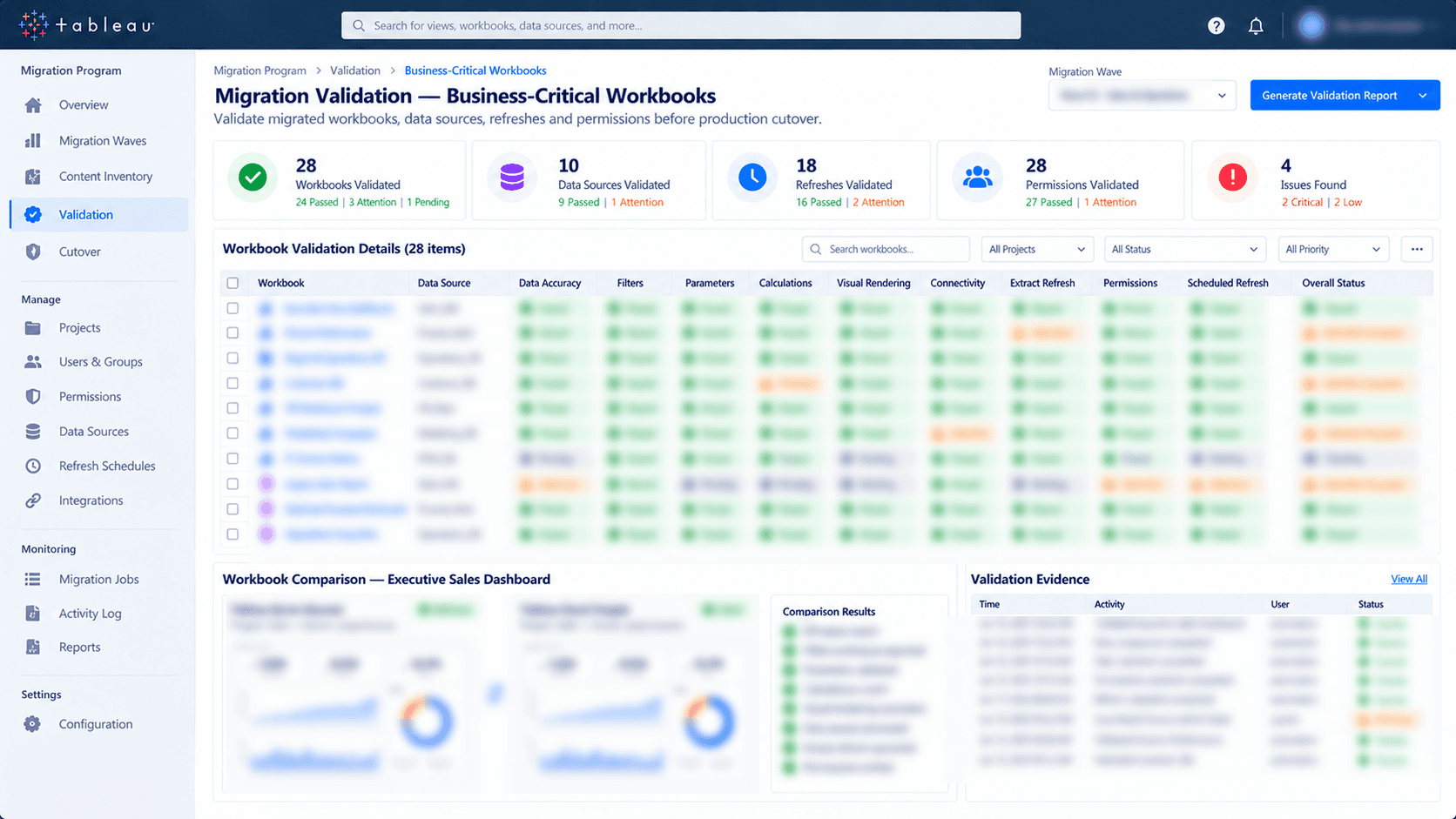Click the "2 Critical" issues text
The height and width of the screenshot is (819, 1456).
[x=1302, y=203]
